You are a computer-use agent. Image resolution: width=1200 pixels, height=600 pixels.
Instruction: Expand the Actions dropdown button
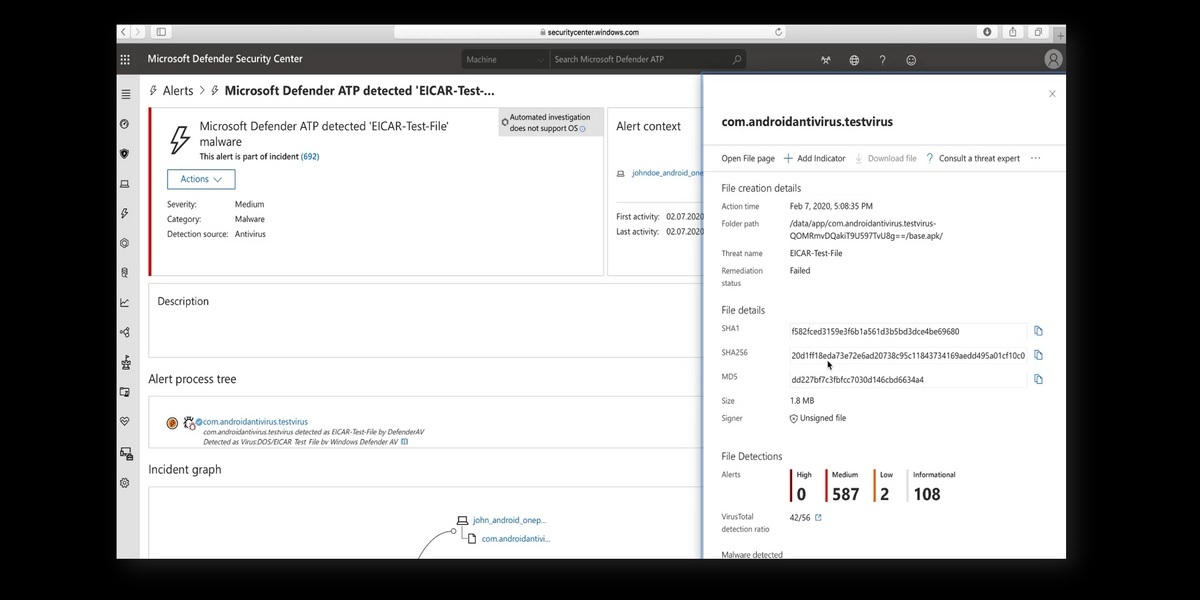[x=201, y=179]
